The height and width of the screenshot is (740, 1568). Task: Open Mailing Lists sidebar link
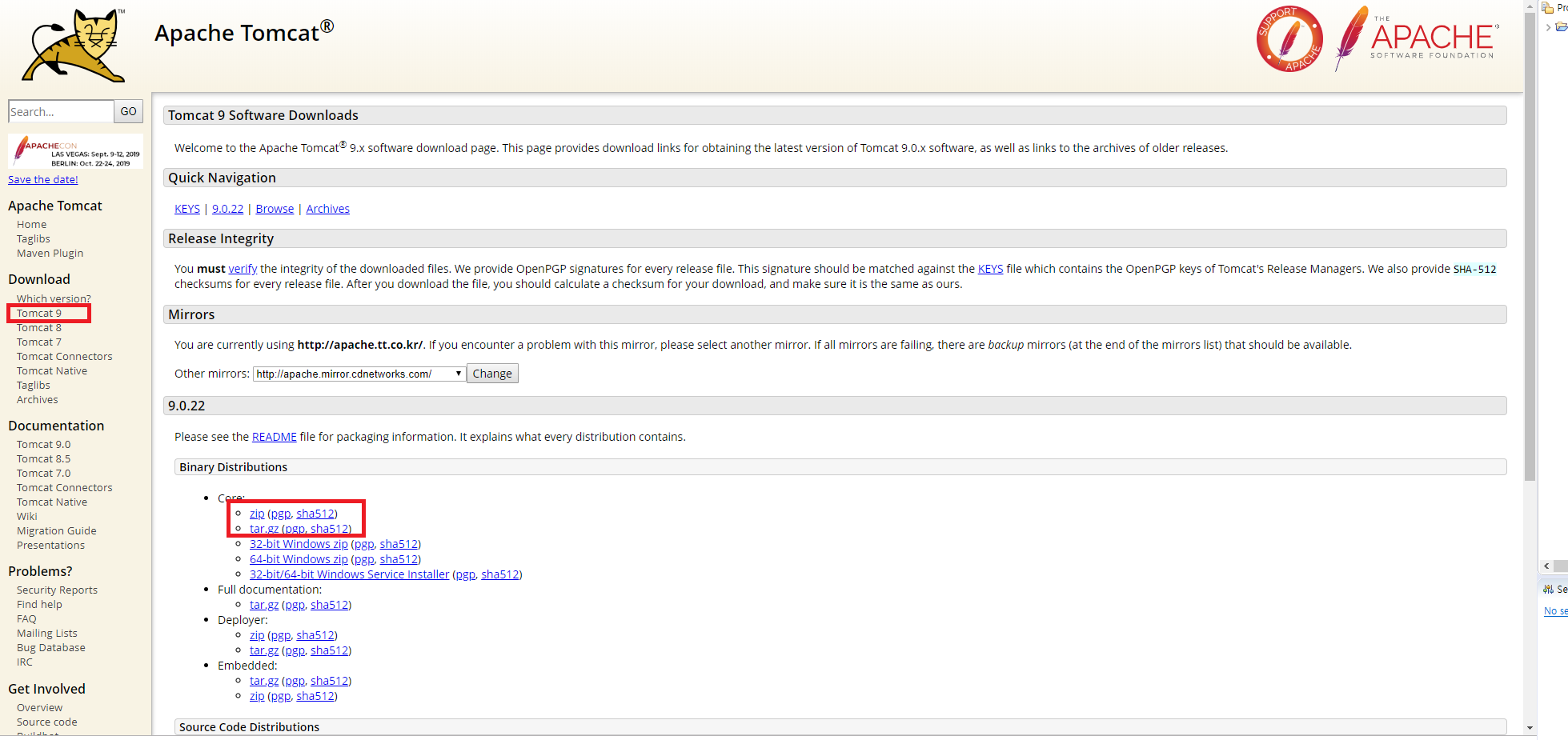pyautogui.click(x=47, y=634)
